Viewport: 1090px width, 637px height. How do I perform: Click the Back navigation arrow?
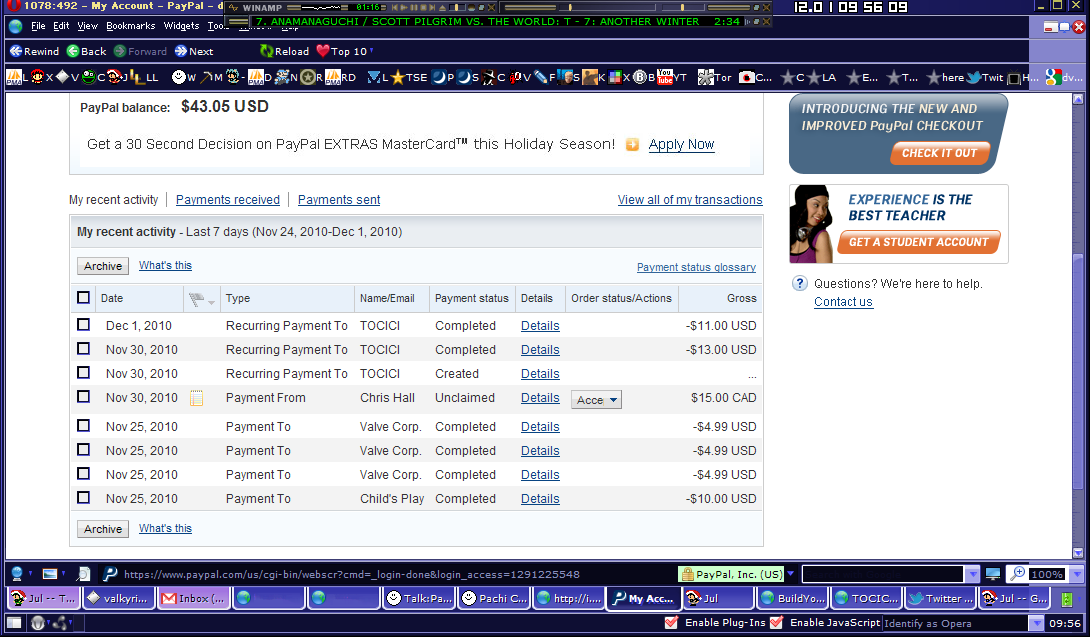(x=74, y=51)
